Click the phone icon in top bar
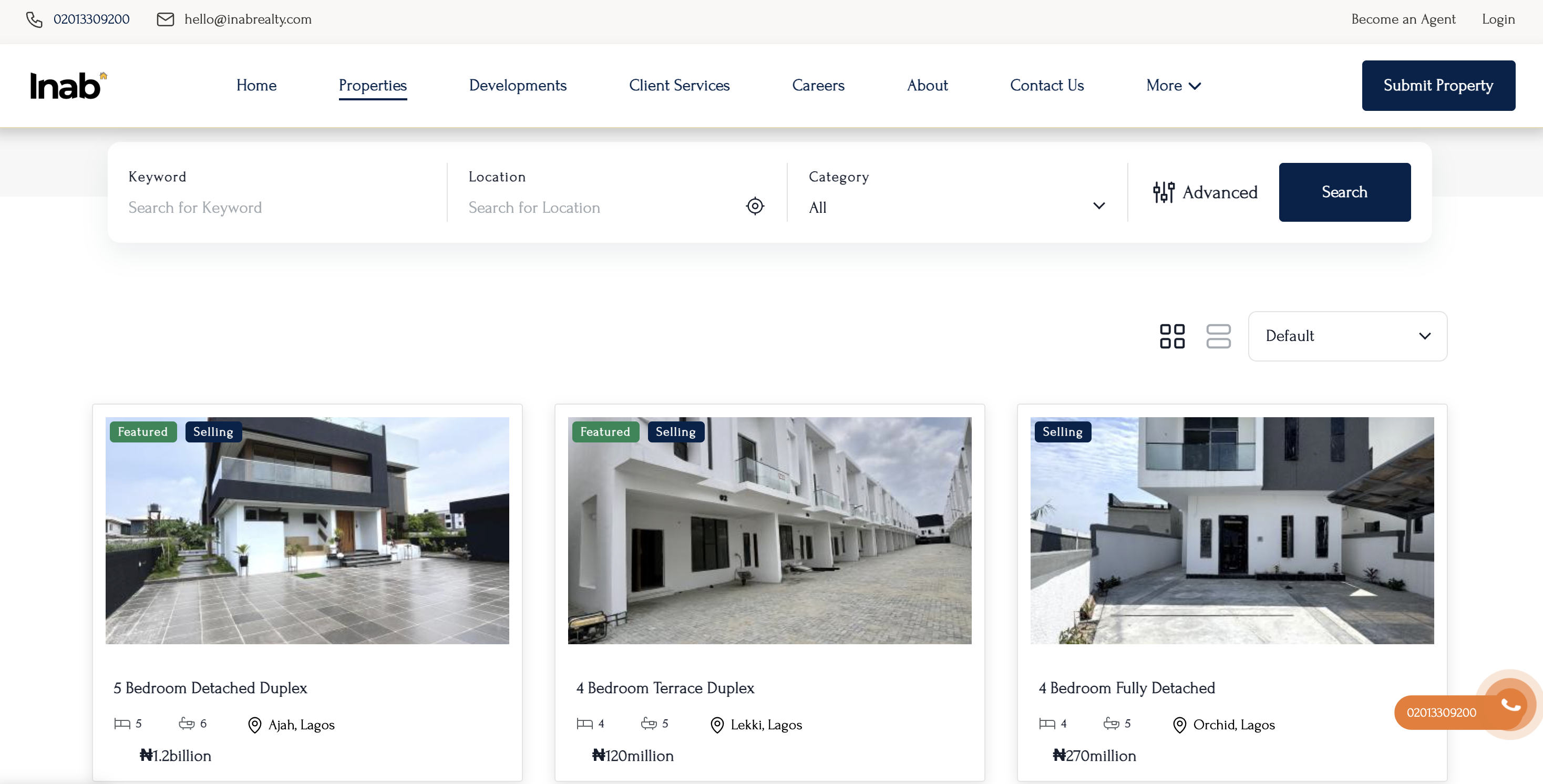The image size is (1543, 784). 34,20
